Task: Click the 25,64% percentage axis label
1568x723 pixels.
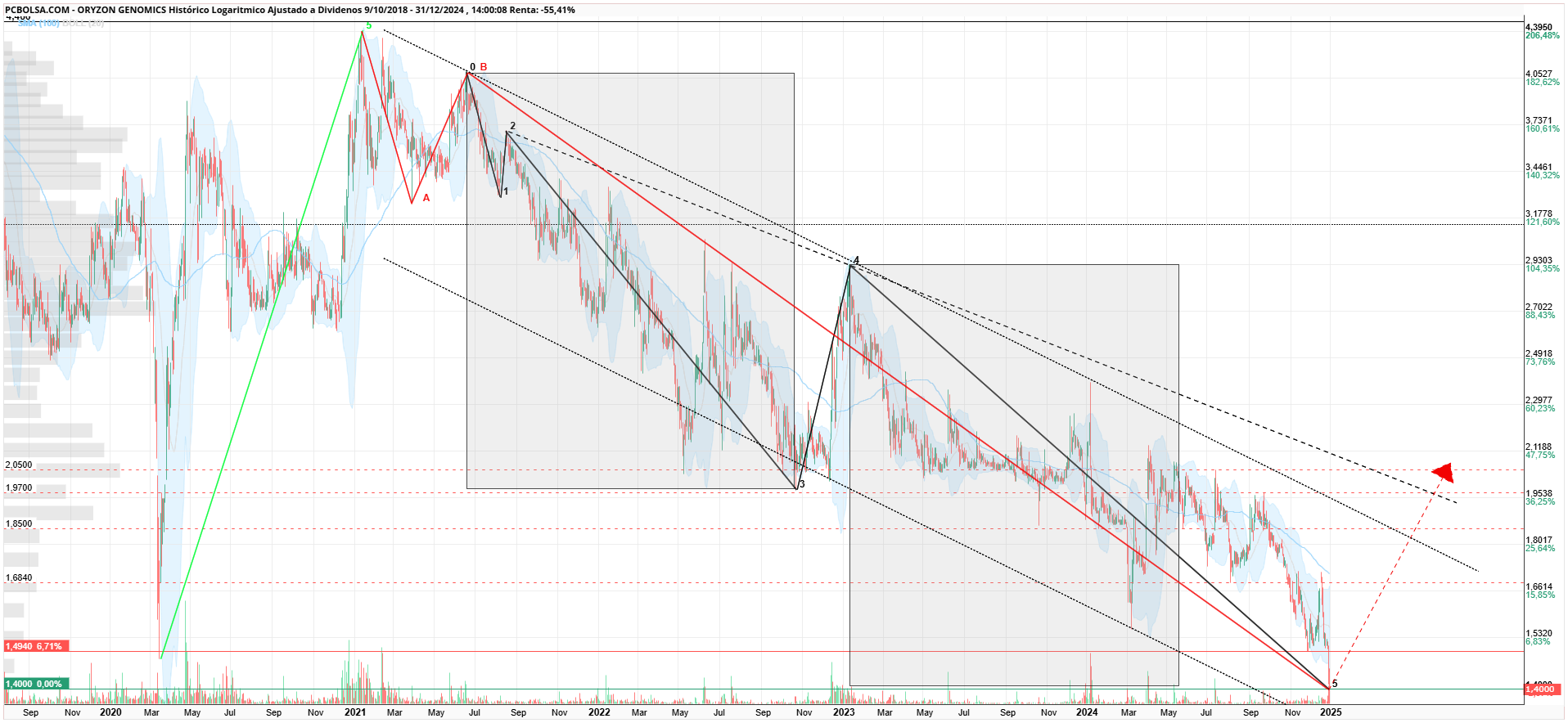Action: [1540, 548]
